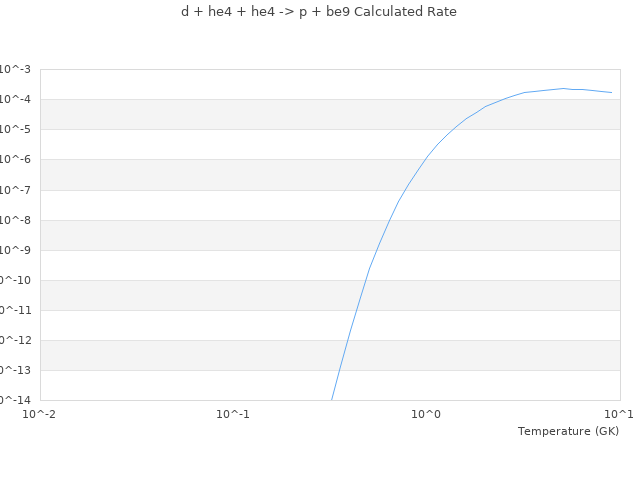The width and height of the screenshot is (640, 480).
Task: Click the 10^-11 y-axis tick label
Action: (x=13, y=310)
